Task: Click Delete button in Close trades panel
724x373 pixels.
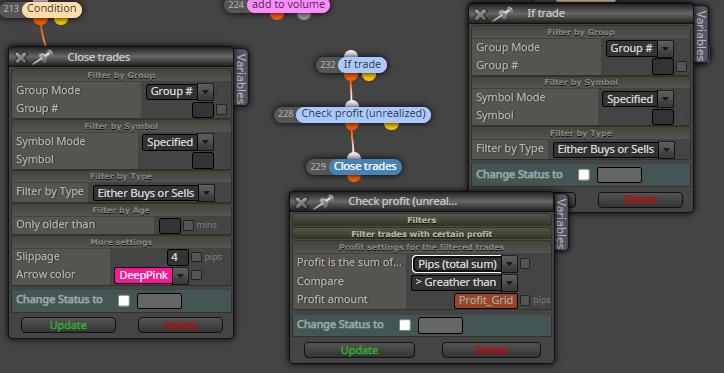Action: tap(180, 325)
